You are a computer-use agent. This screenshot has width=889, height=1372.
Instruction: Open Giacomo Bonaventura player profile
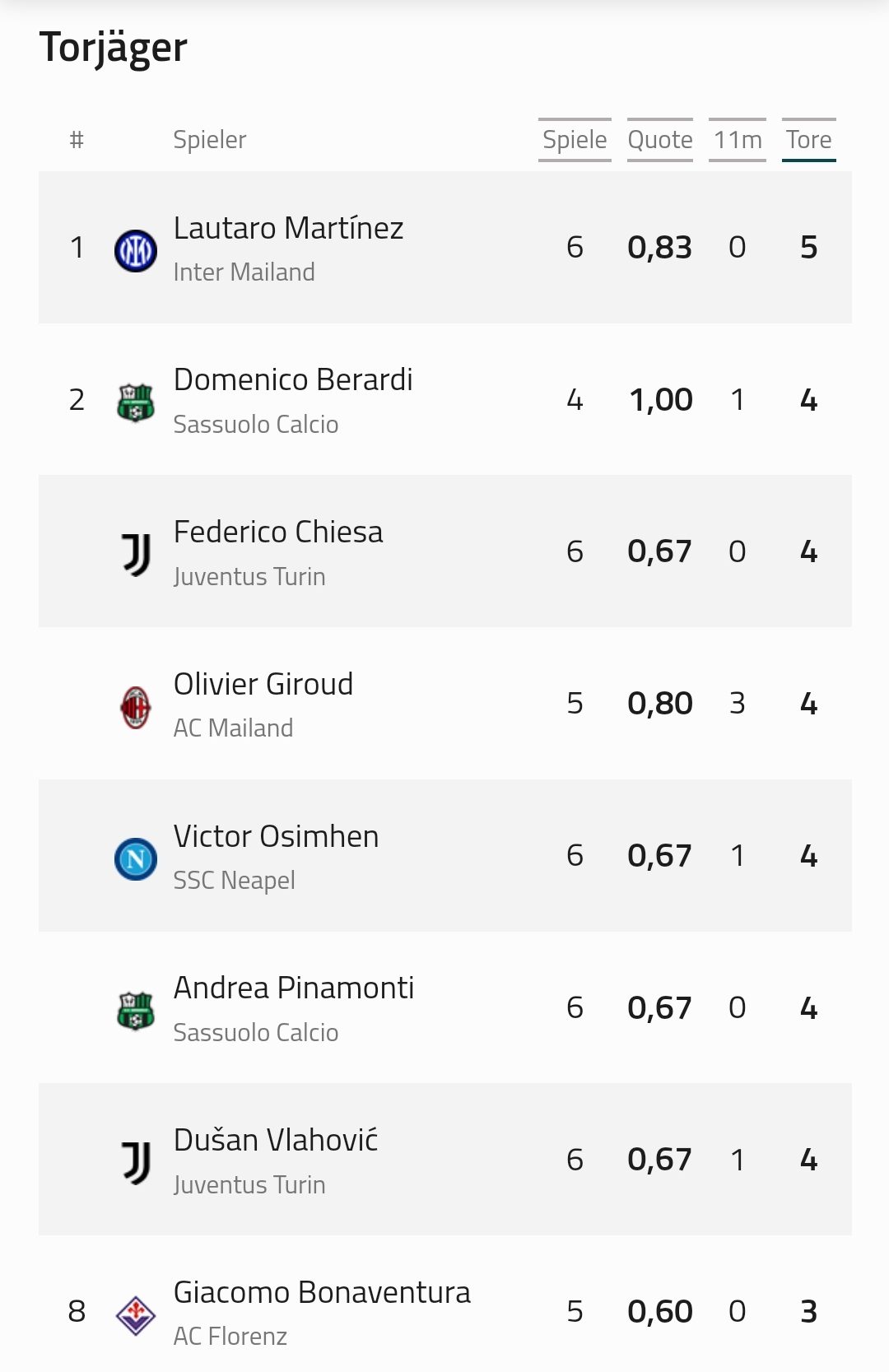tap(322, 1292)
